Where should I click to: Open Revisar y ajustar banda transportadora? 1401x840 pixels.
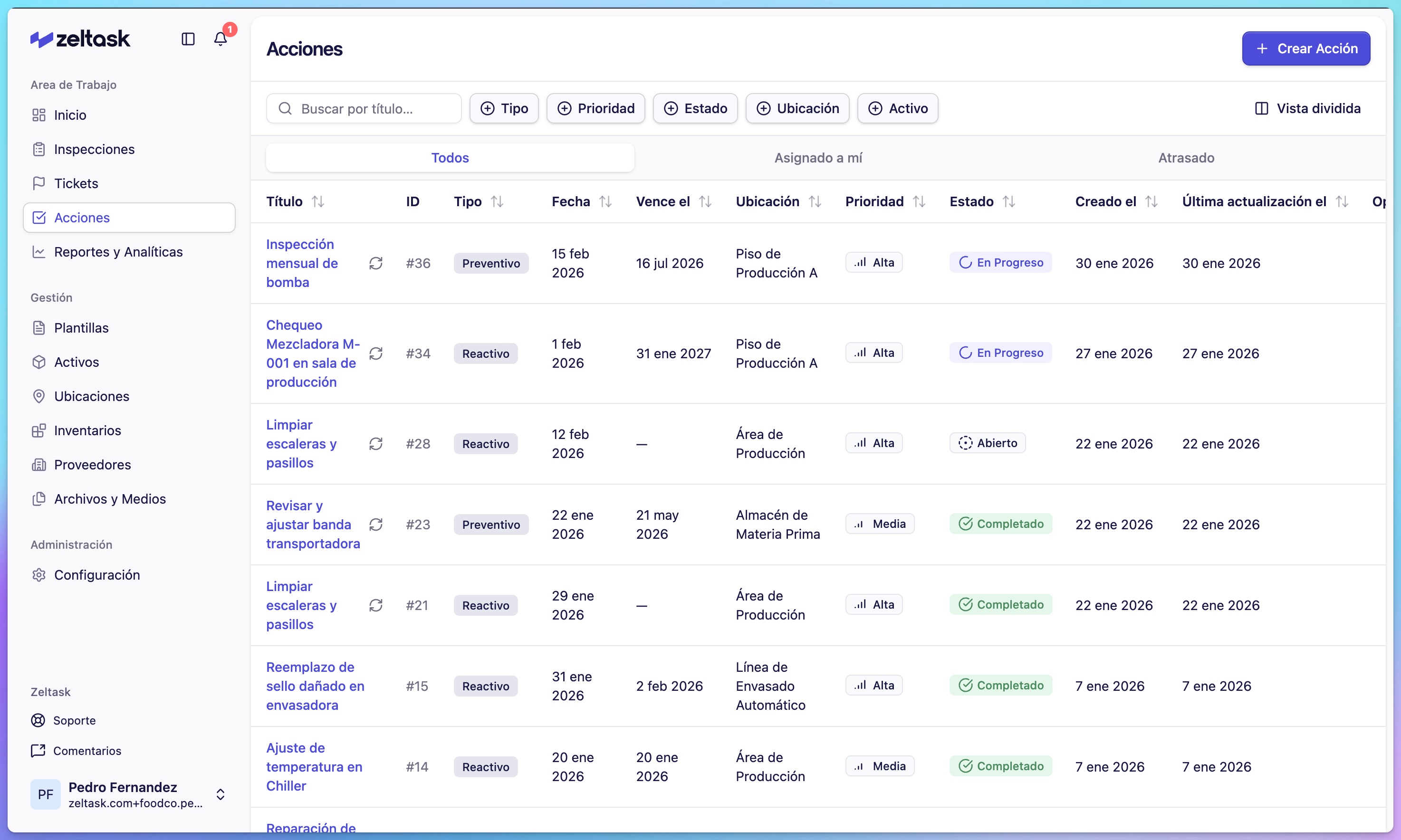tap(313, 525)
